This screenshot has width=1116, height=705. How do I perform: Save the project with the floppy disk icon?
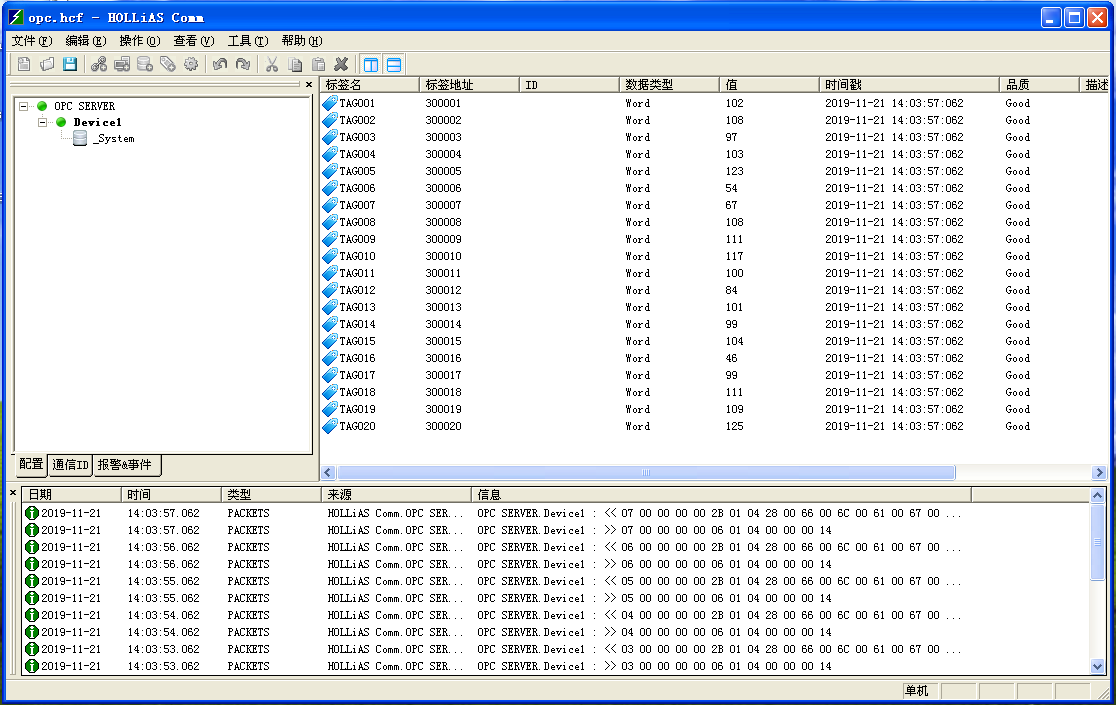[70, 64]
